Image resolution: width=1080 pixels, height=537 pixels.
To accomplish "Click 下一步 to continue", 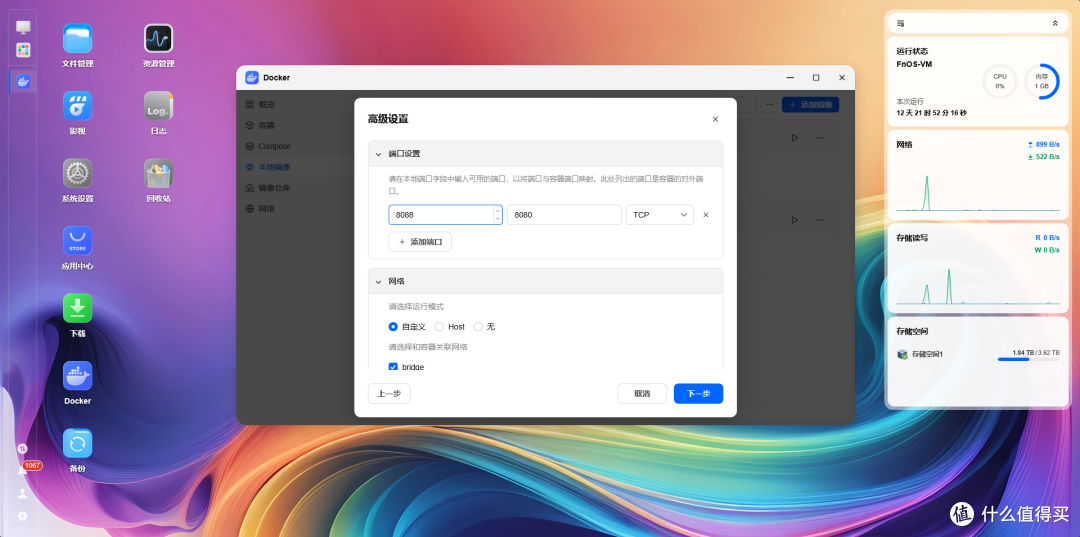I will (x=698, y=393).
